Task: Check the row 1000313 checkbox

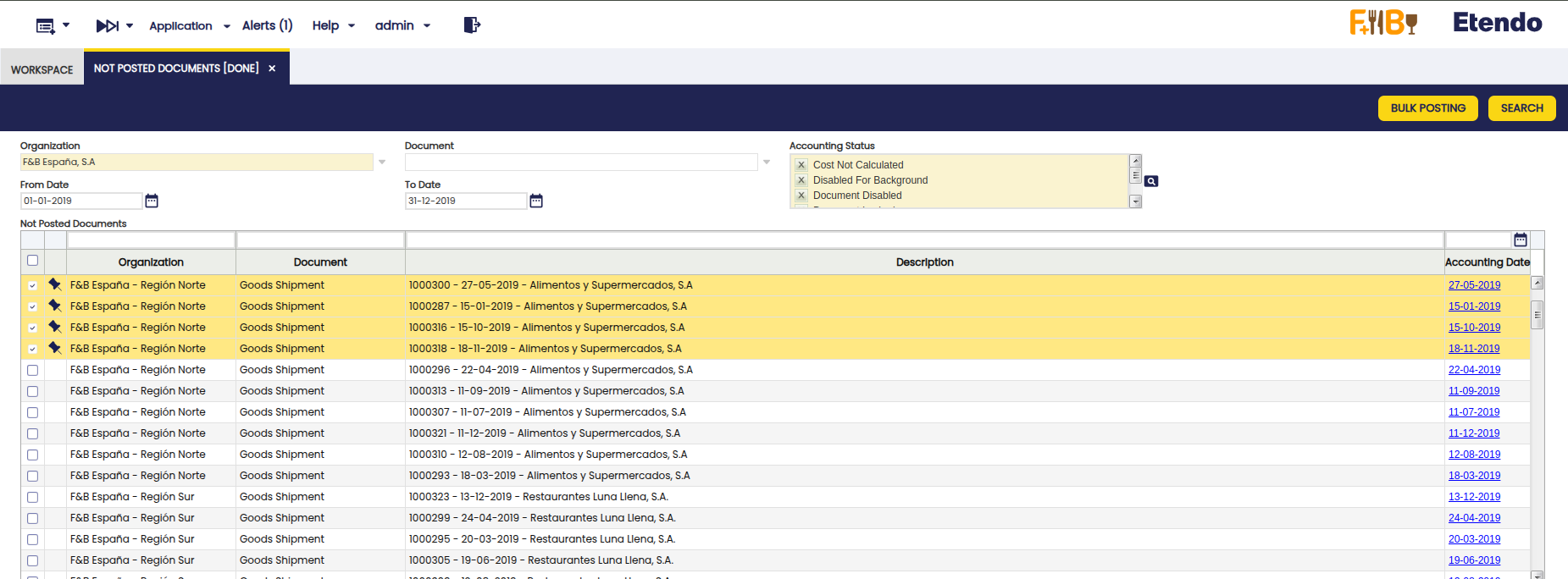Action: click(32, 391)
